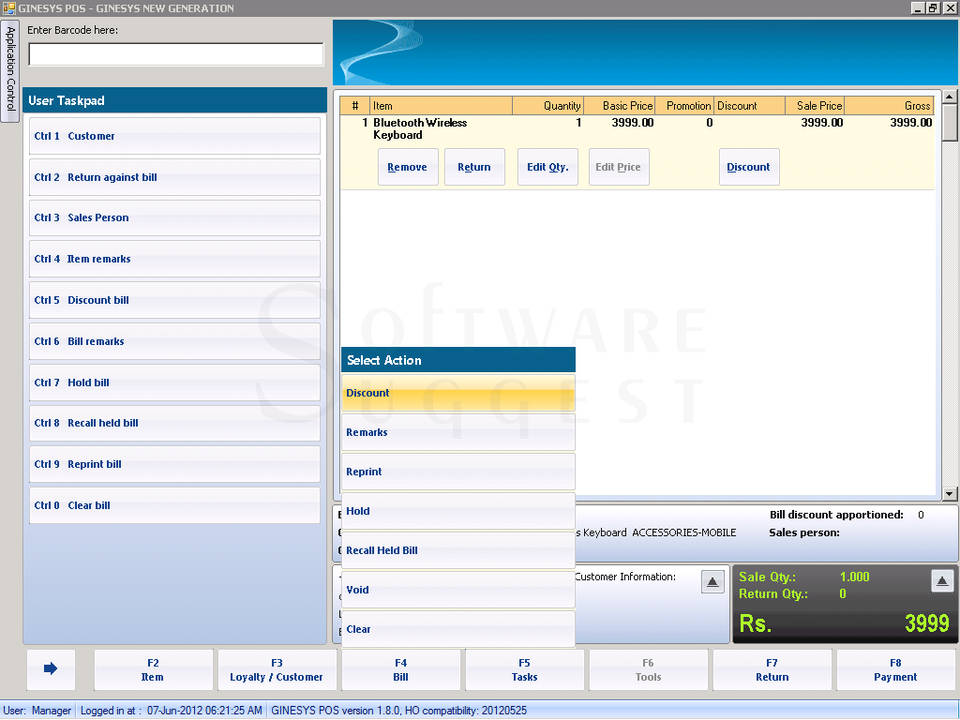This screenshot has width=960, height=720.
Task: Select Discount in Select Action menu
Action: point(458,393)
